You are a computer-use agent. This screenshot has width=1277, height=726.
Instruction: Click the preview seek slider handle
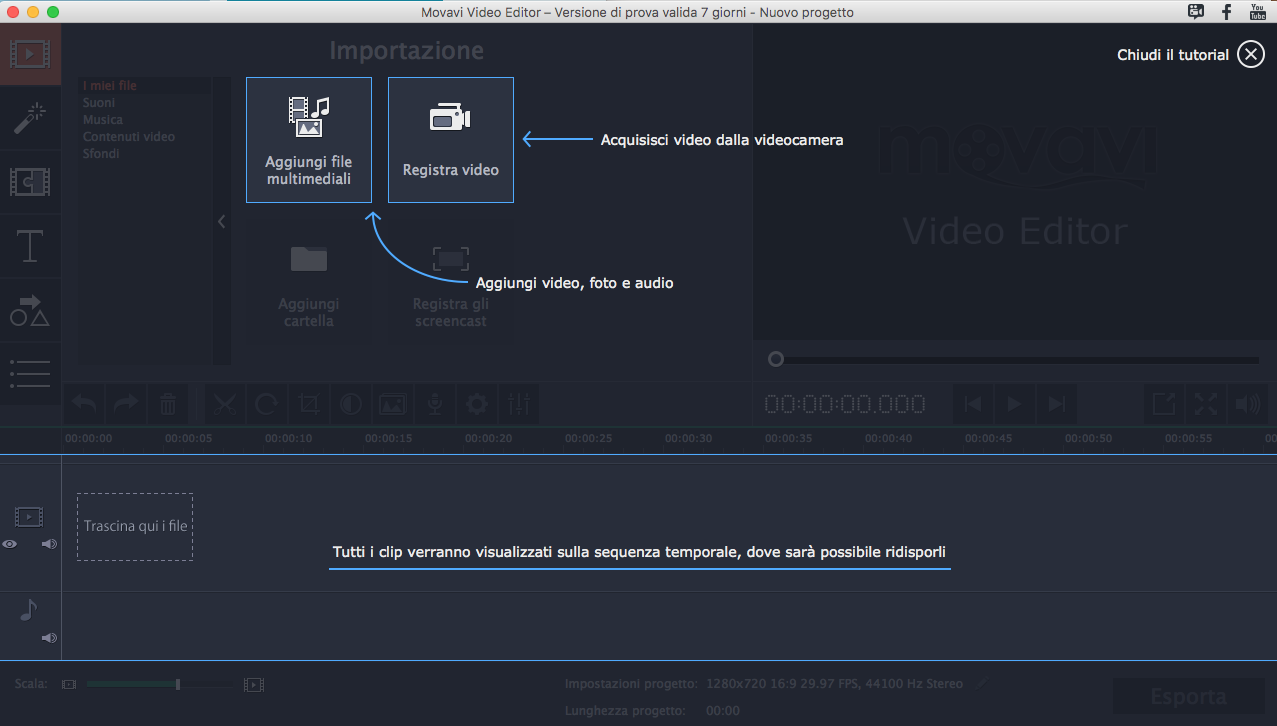tap(776, 359)
